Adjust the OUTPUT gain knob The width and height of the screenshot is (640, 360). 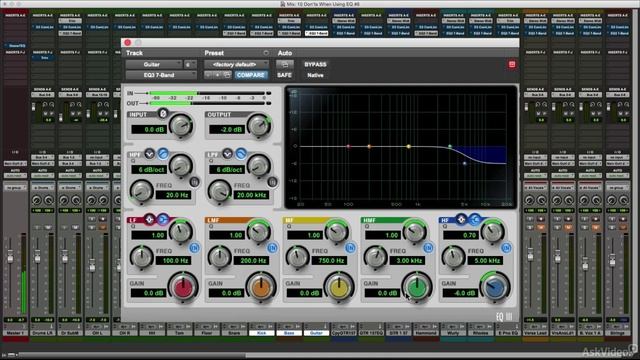(x=259, y=125)
